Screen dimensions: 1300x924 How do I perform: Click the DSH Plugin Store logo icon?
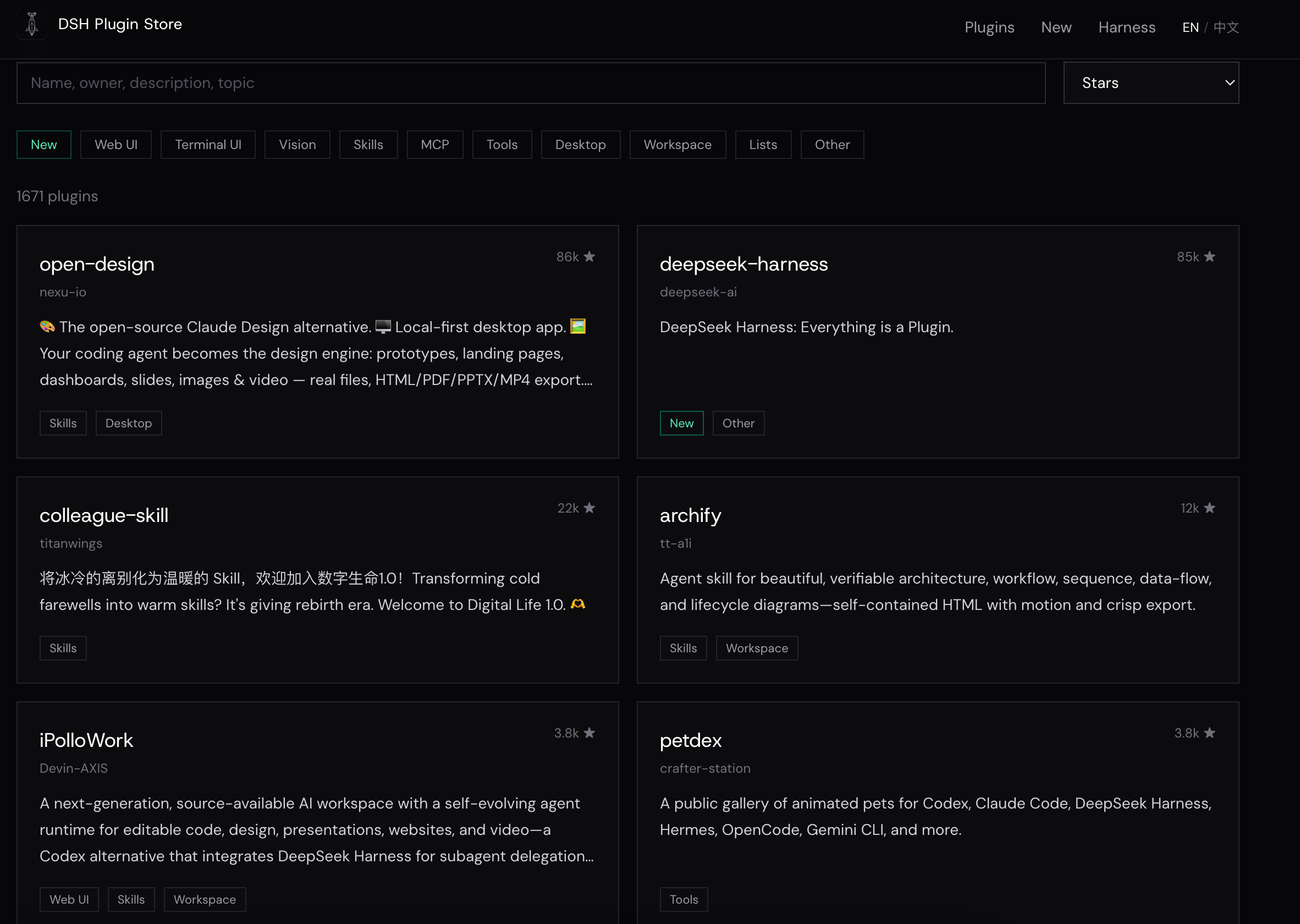point(32,24)
